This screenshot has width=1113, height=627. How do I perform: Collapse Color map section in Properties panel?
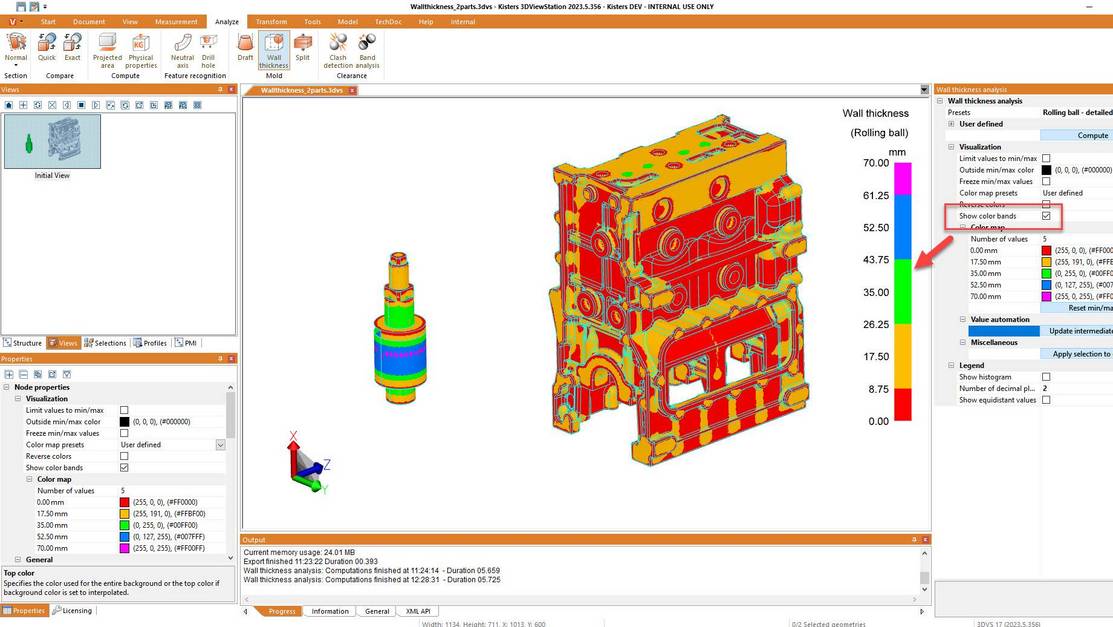point(30,479)
